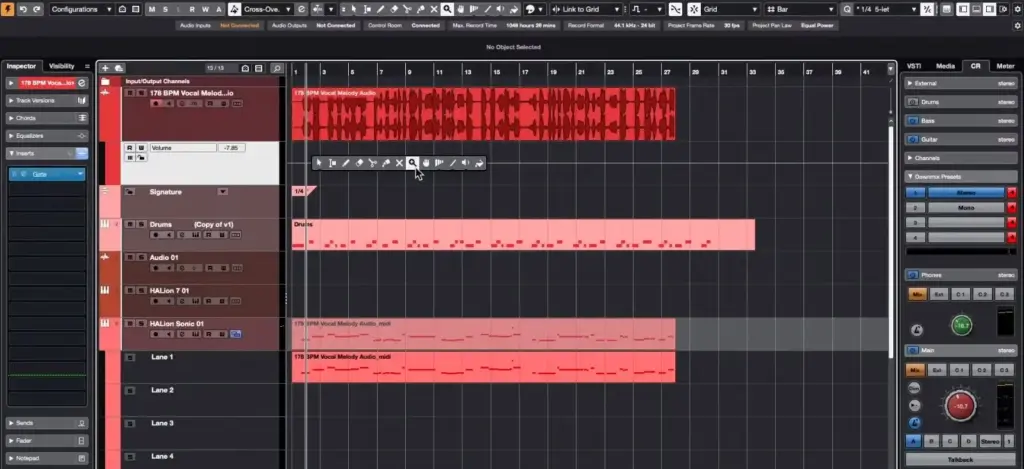Viewport: 1024px width, 469px height.
Task: Open the Bar grid type dropdown
Action: point(801,9)
